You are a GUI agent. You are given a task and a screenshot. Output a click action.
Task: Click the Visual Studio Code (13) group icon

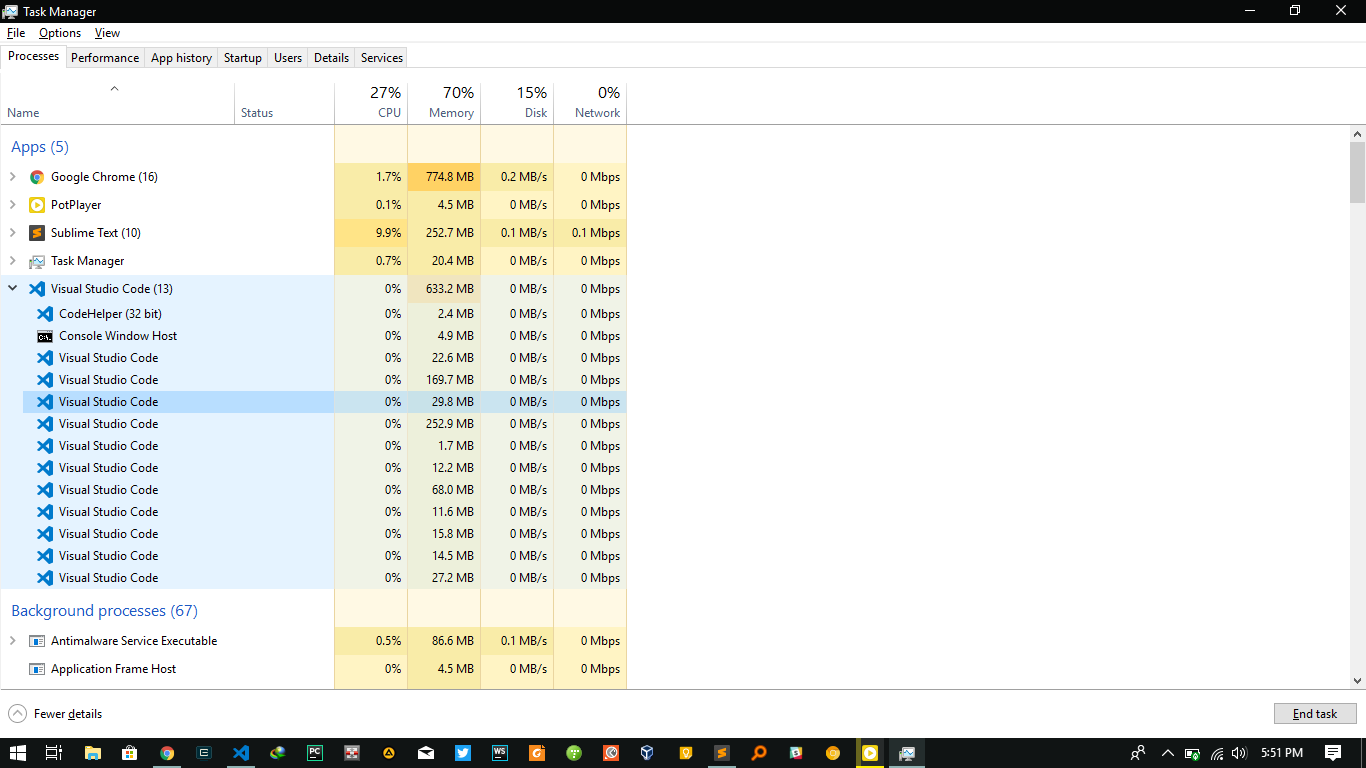click(37, 289)
